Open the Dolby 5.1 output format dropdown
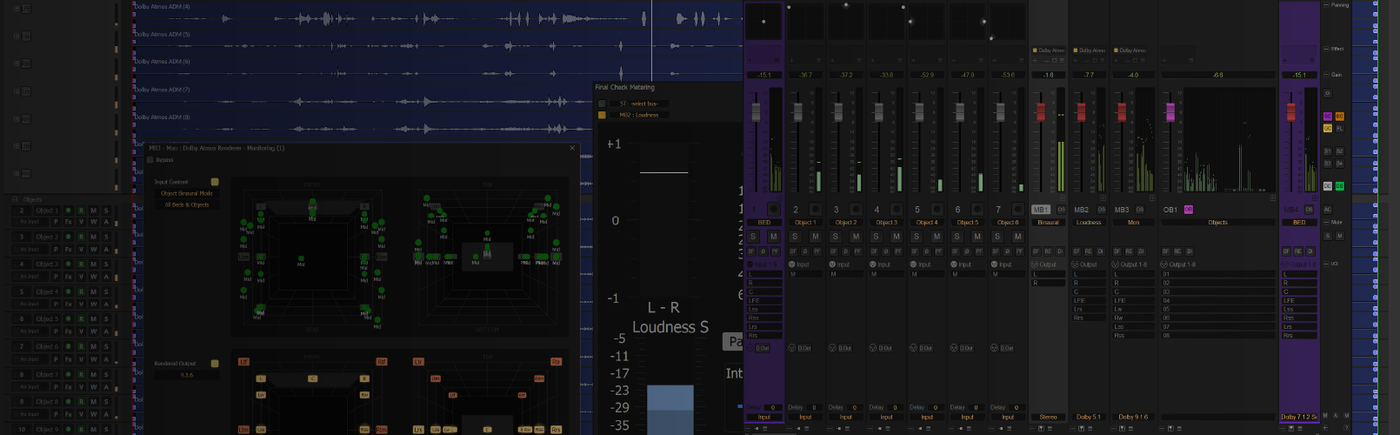This screenshot has height=435, width=1400. tap(1088, 417)
